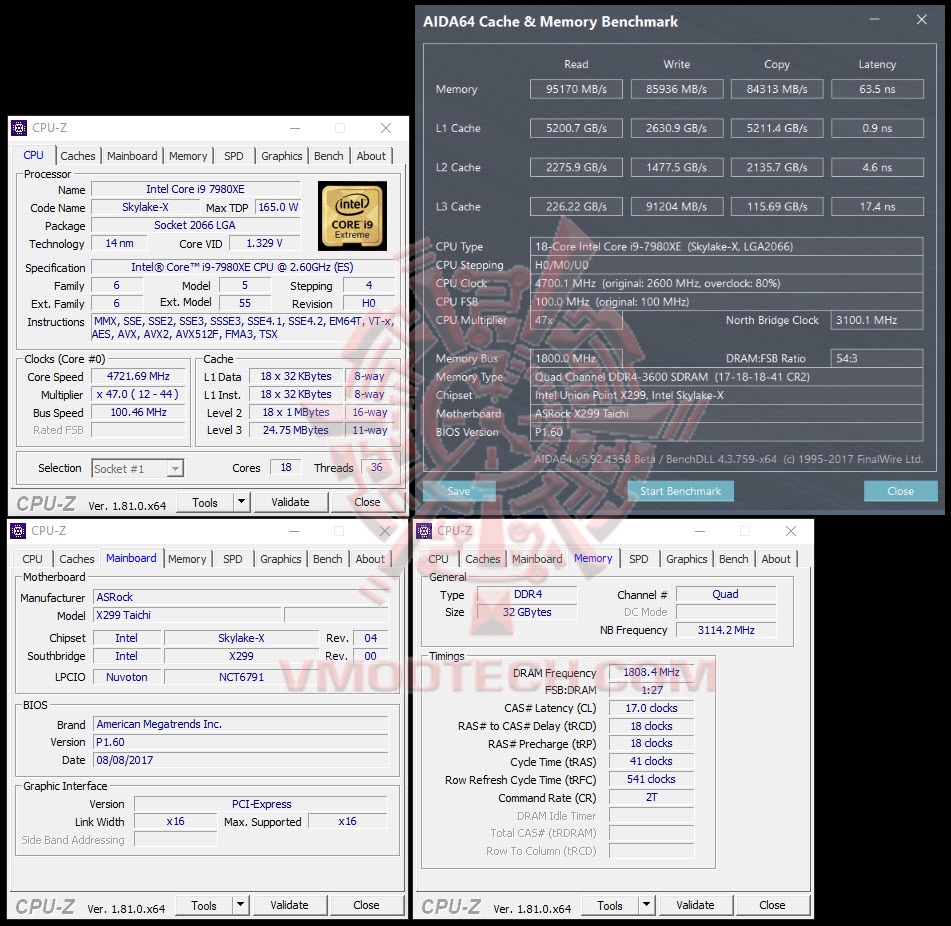Open SPD tab in Mainboard CPU-Z window
Viewport: 951px width, 926px height.
[x=232, y=559]
